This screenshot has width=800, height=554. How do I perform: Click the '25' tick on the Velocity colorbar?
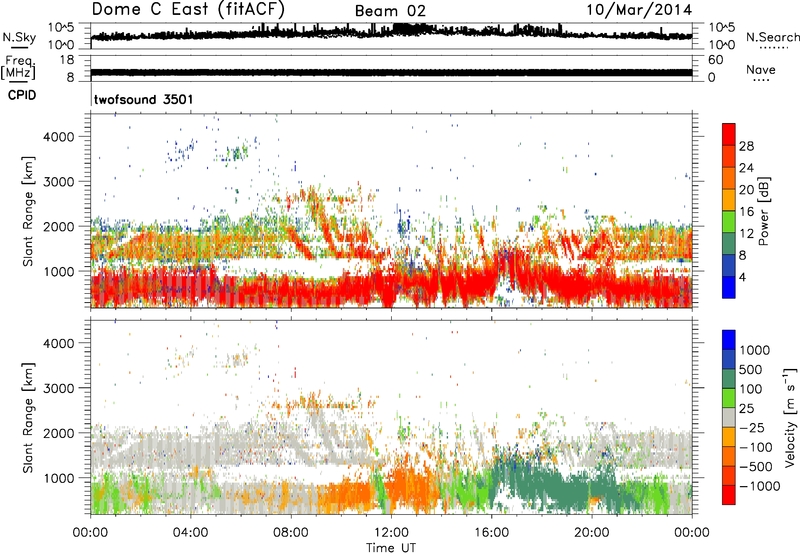point(749,408)
